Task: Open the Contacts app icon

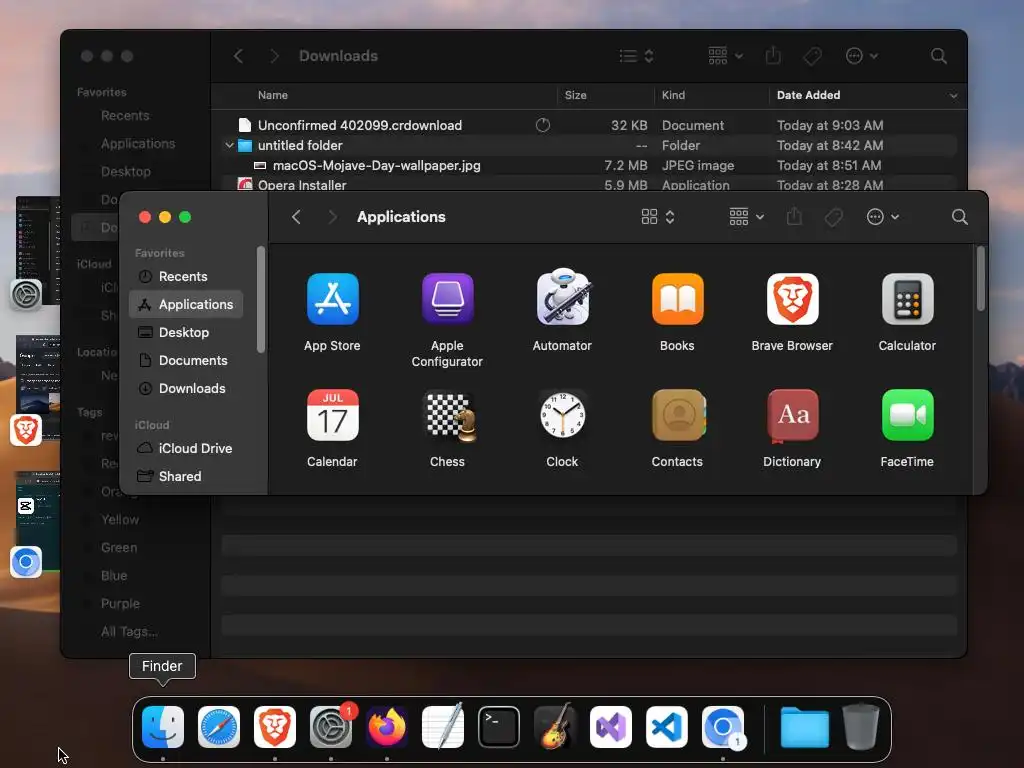Action: (x=678, y=415)
